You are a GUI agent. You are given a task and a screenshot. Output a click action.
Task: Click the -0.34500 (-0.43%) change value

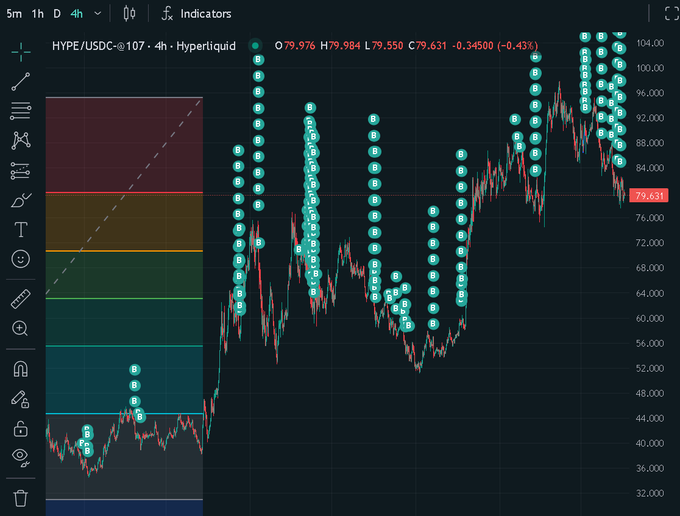(x=495, y=46)
